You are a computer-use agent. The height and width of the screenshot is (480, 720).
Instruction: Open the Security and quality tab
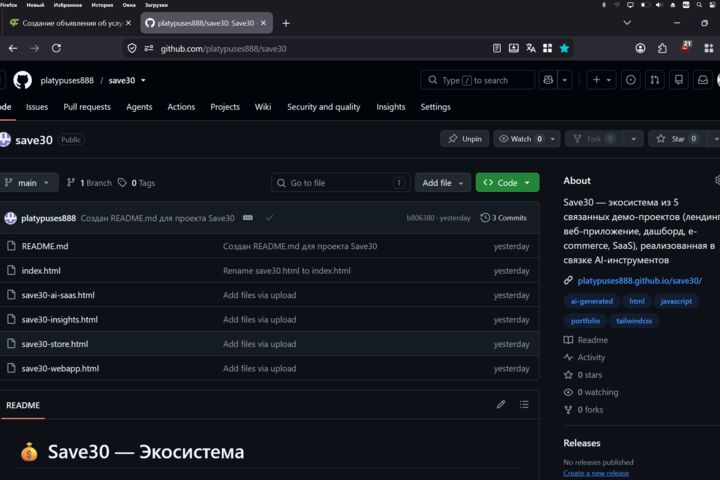323,107
